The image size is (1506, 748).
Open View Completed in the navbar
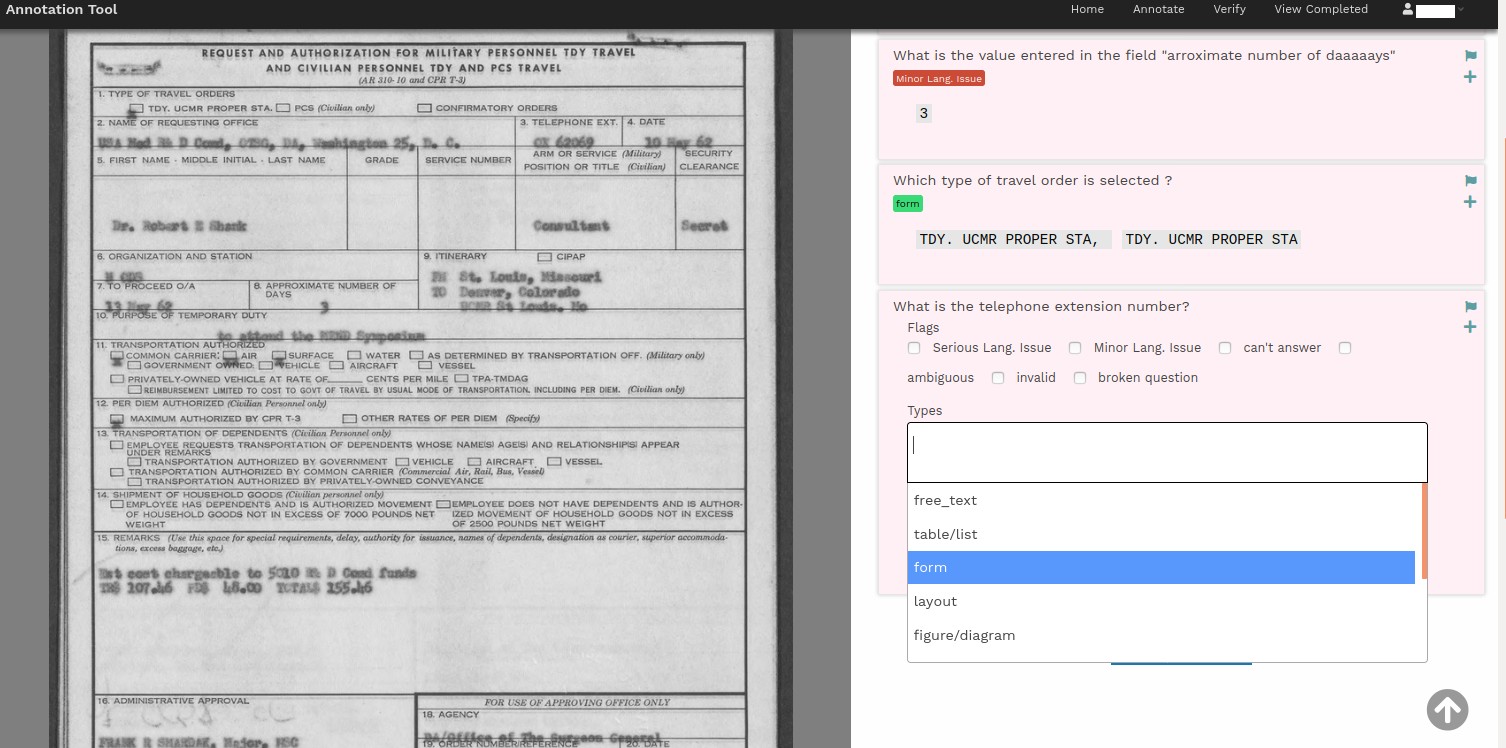[x=1320, y=9]
